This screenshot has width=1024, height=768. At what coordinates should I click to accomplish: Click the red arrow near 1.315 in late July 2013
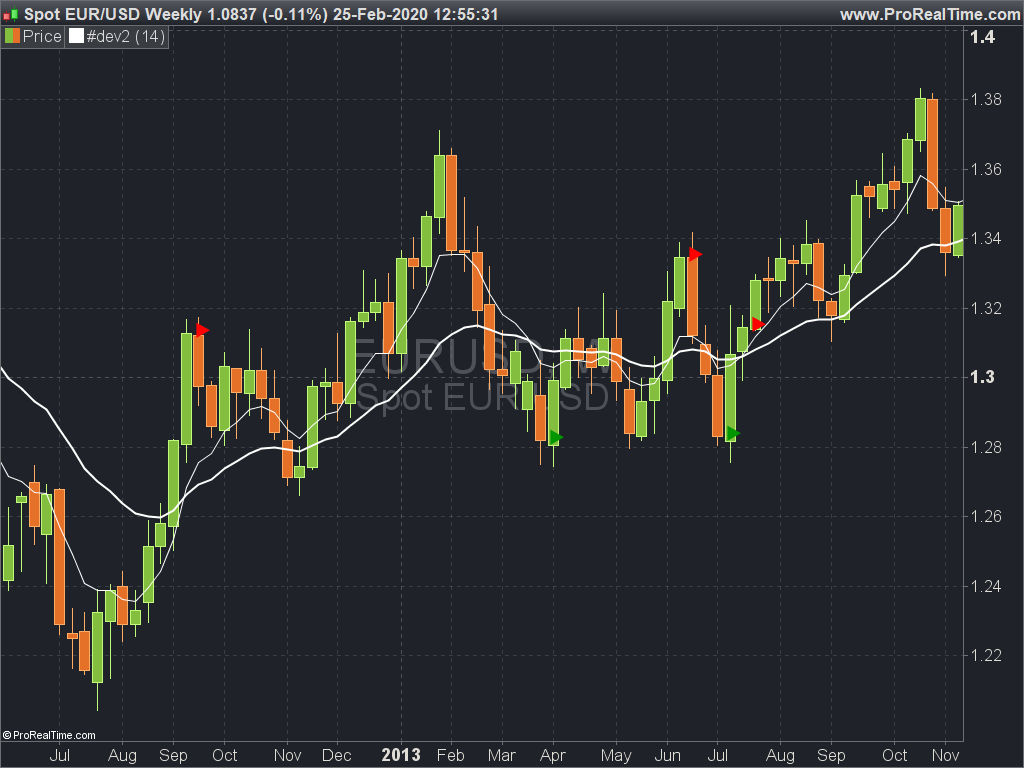pyautogui.click(x=758, y=324)
